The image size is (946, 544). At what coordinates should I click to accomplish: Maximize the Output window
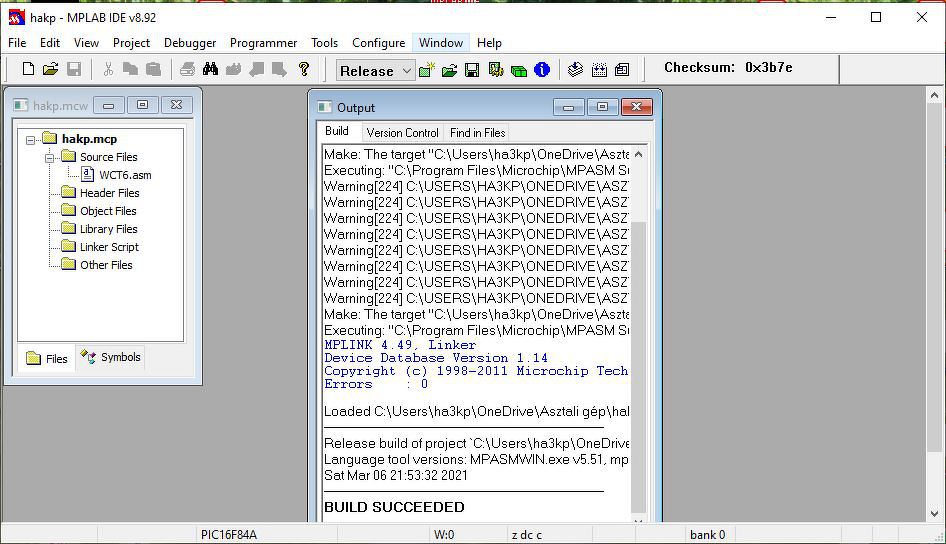coord(602,107)
